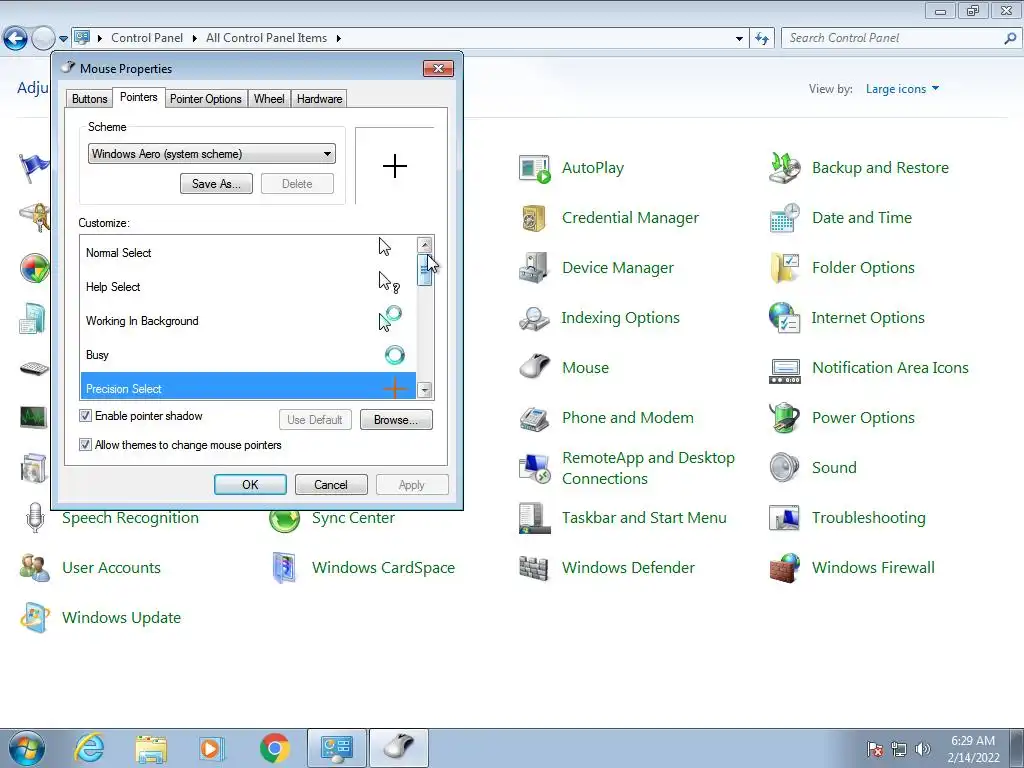This screenshot has height=768, width=1024.
Task: Click the Search Control Panel field
Action: (901, 39)
